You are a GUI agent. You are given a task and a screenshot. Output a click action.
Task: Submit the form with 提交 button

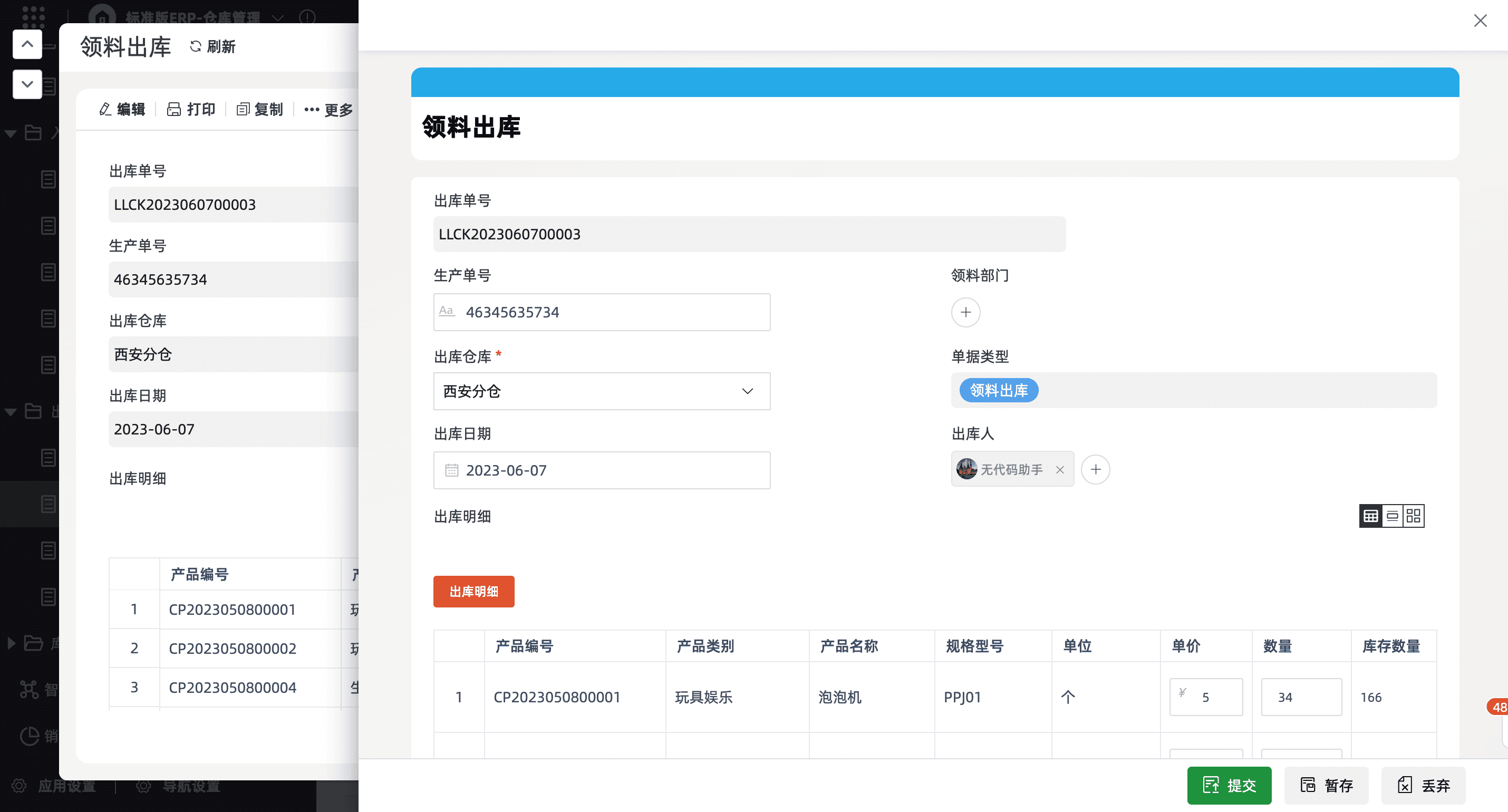coord(1229,785)
